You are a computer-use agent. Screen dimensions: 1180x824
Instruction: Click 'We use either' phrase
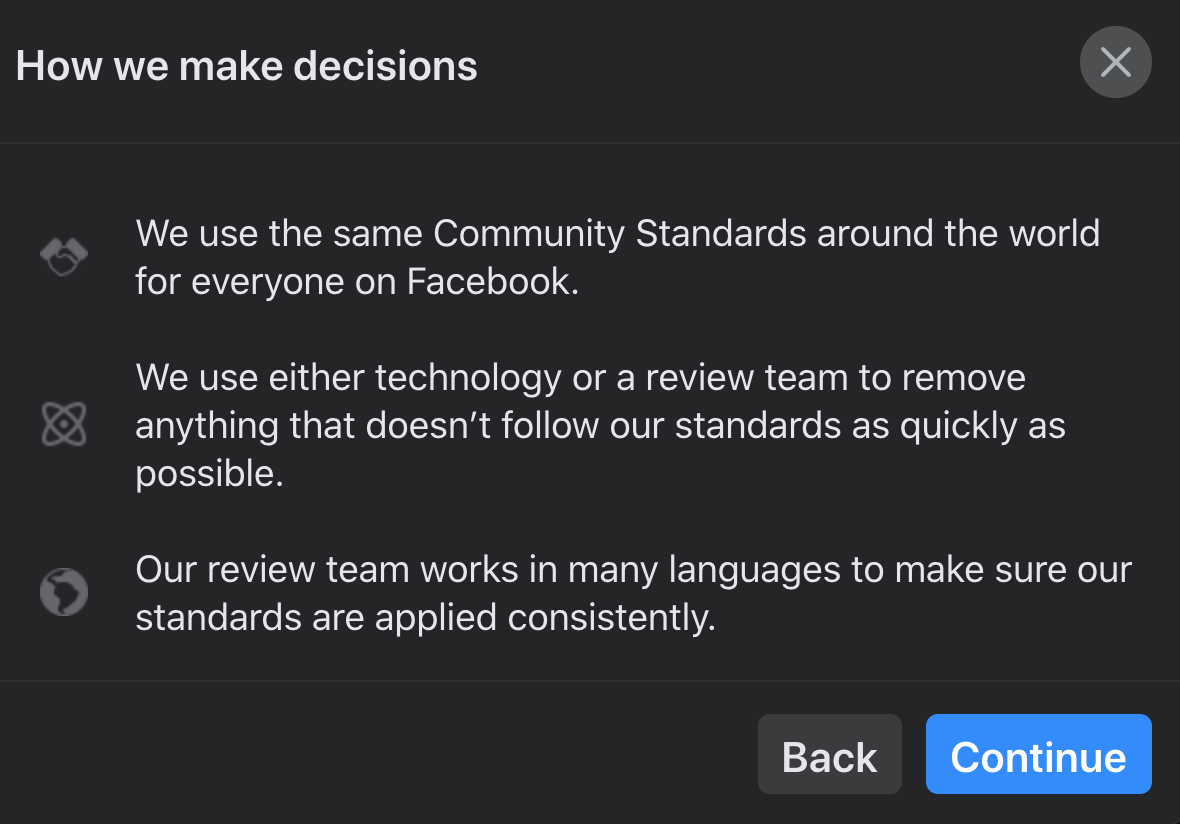coord(250,378)
